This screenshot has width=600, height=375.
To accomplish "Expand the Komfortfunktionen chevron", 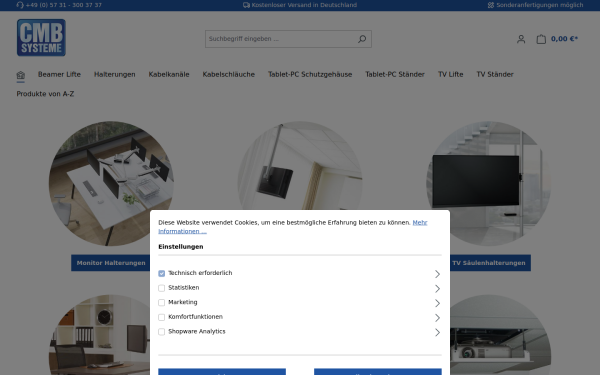I will (x=437, y=318).
